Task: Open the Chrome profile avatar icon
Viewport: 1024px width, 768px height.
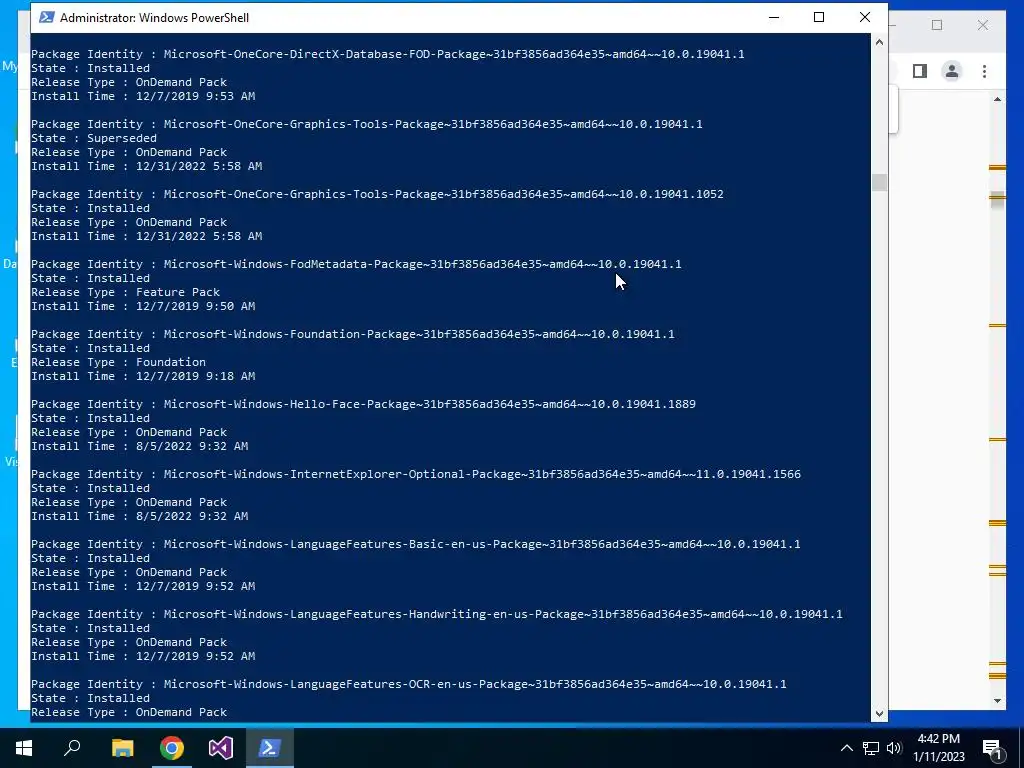Action: tap(952, 71)
